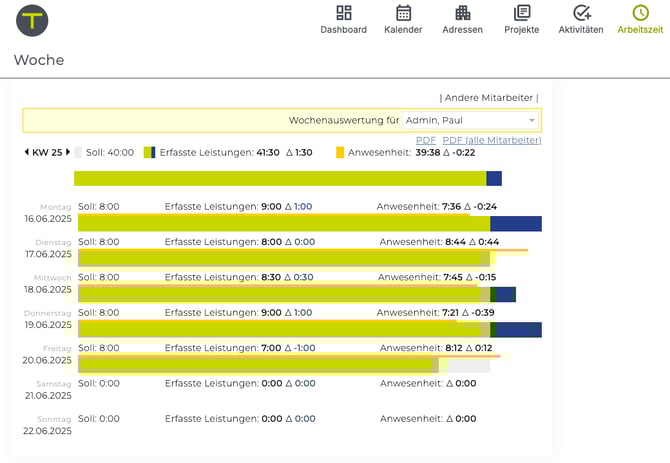This screenshot has width=670, height=463.
Task: Select the KW 25 week label
Action: [47, 152]
